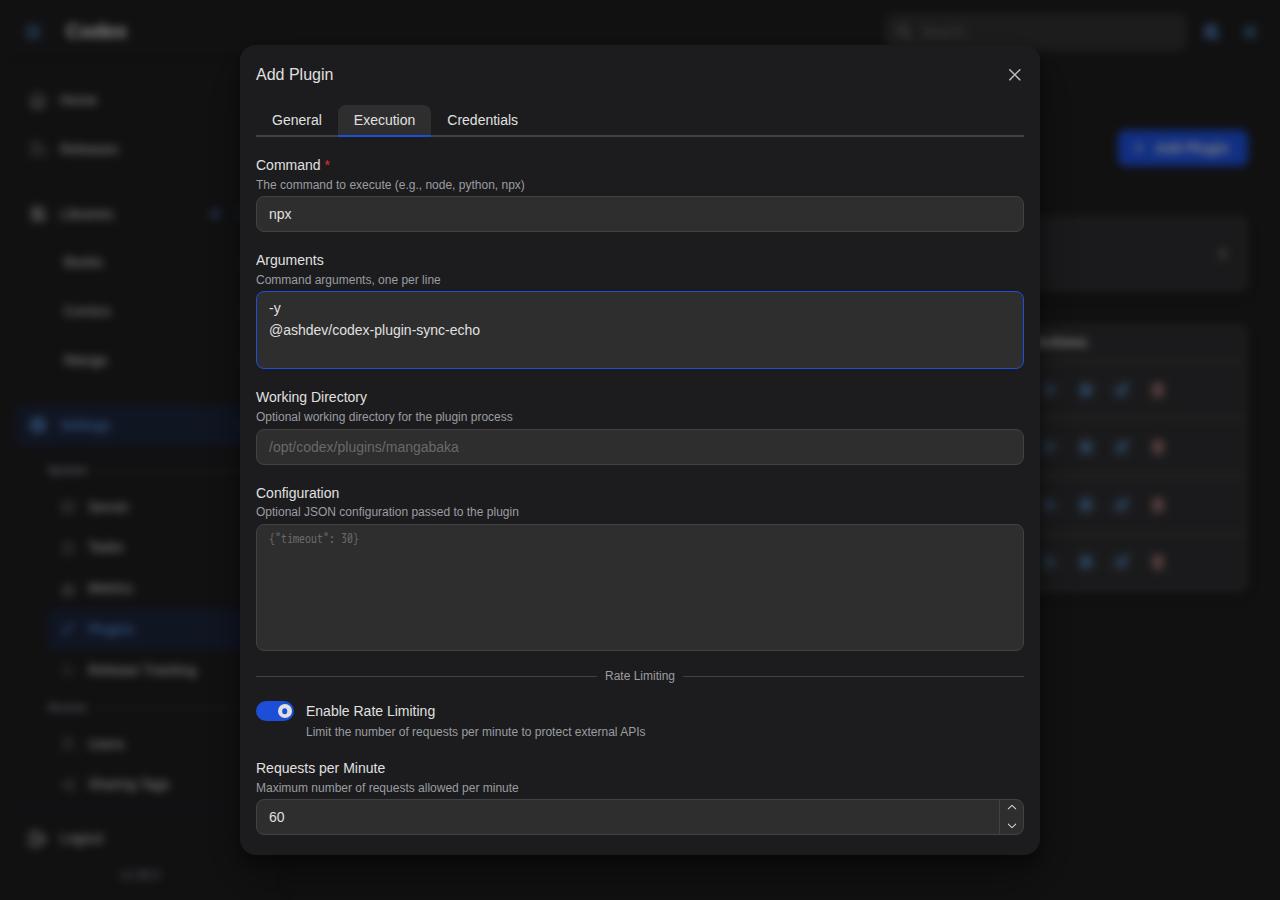
Task: Click the Add Plugin dialog title
Action: pos(295,75)
